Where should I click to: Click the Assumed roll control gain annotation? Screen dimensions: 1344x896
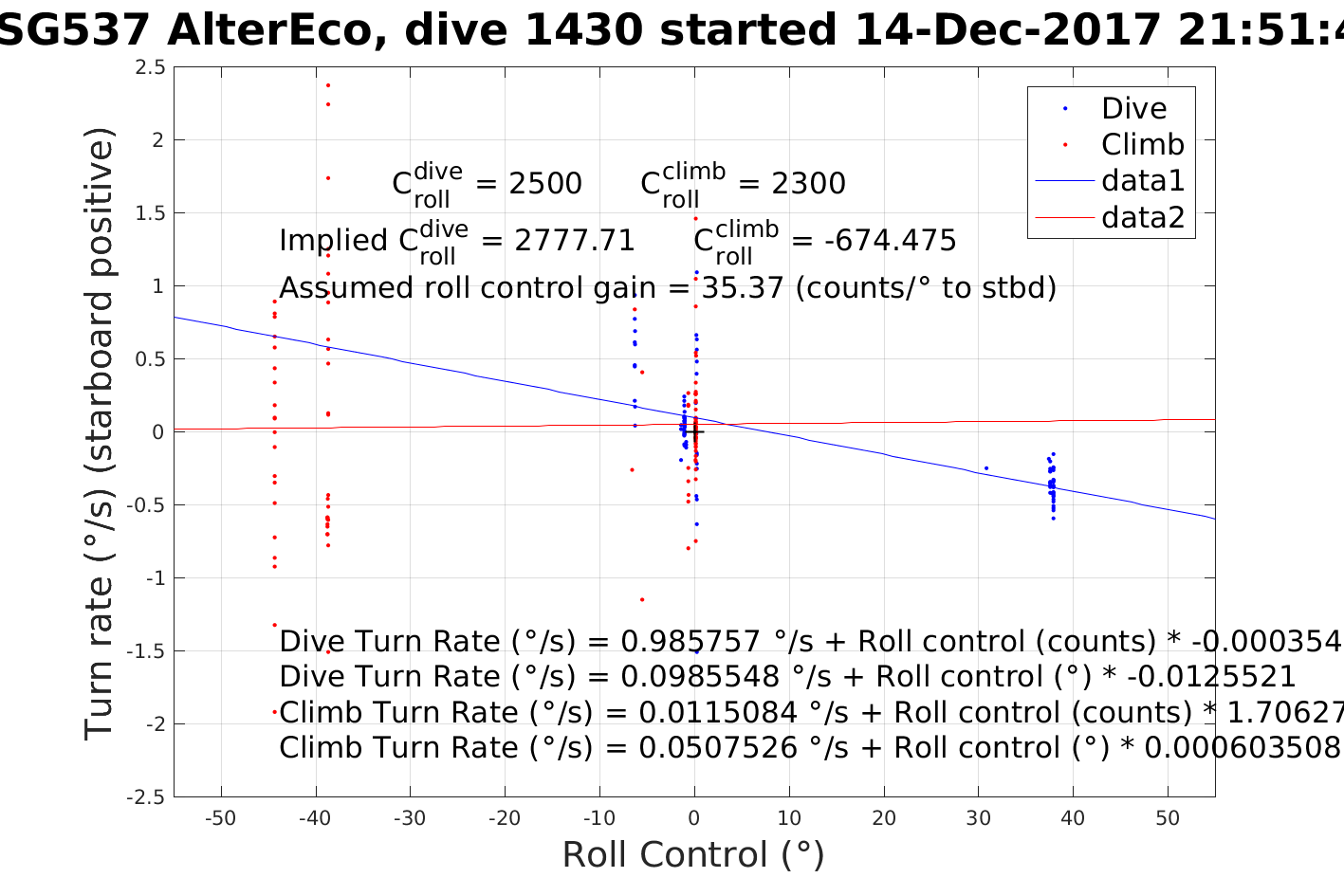tap(668, 287)
